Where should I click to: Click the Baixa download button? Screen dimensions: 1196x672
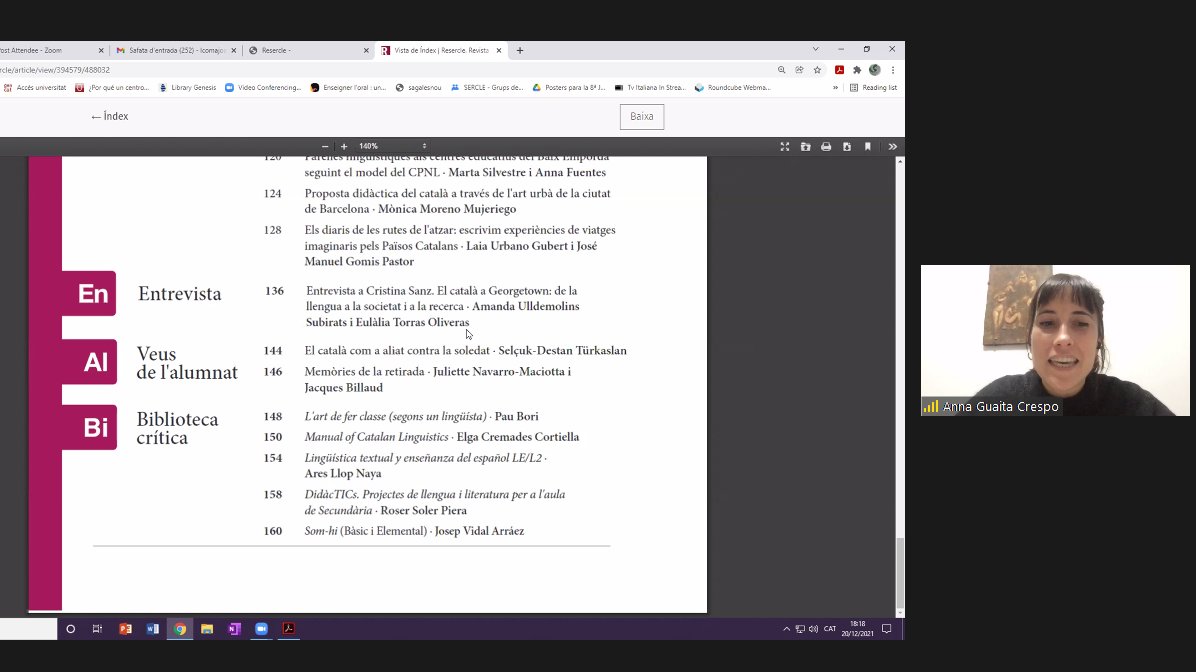point(641,117)
